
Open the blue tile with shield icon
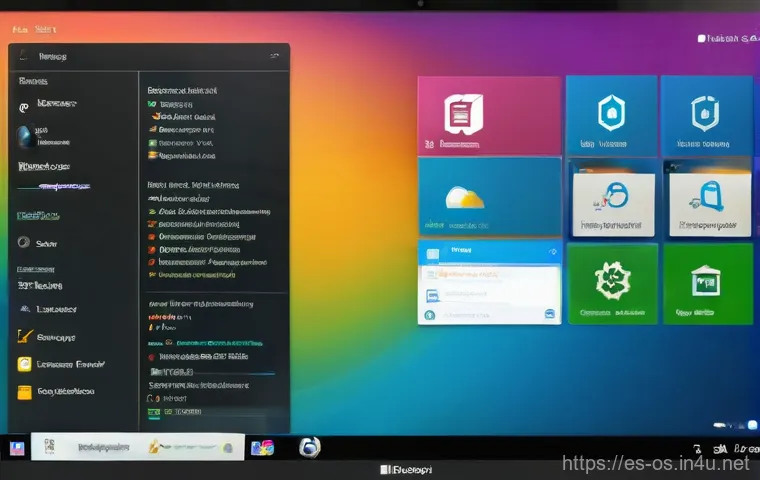pyautogui.click(x=706, y=115)
